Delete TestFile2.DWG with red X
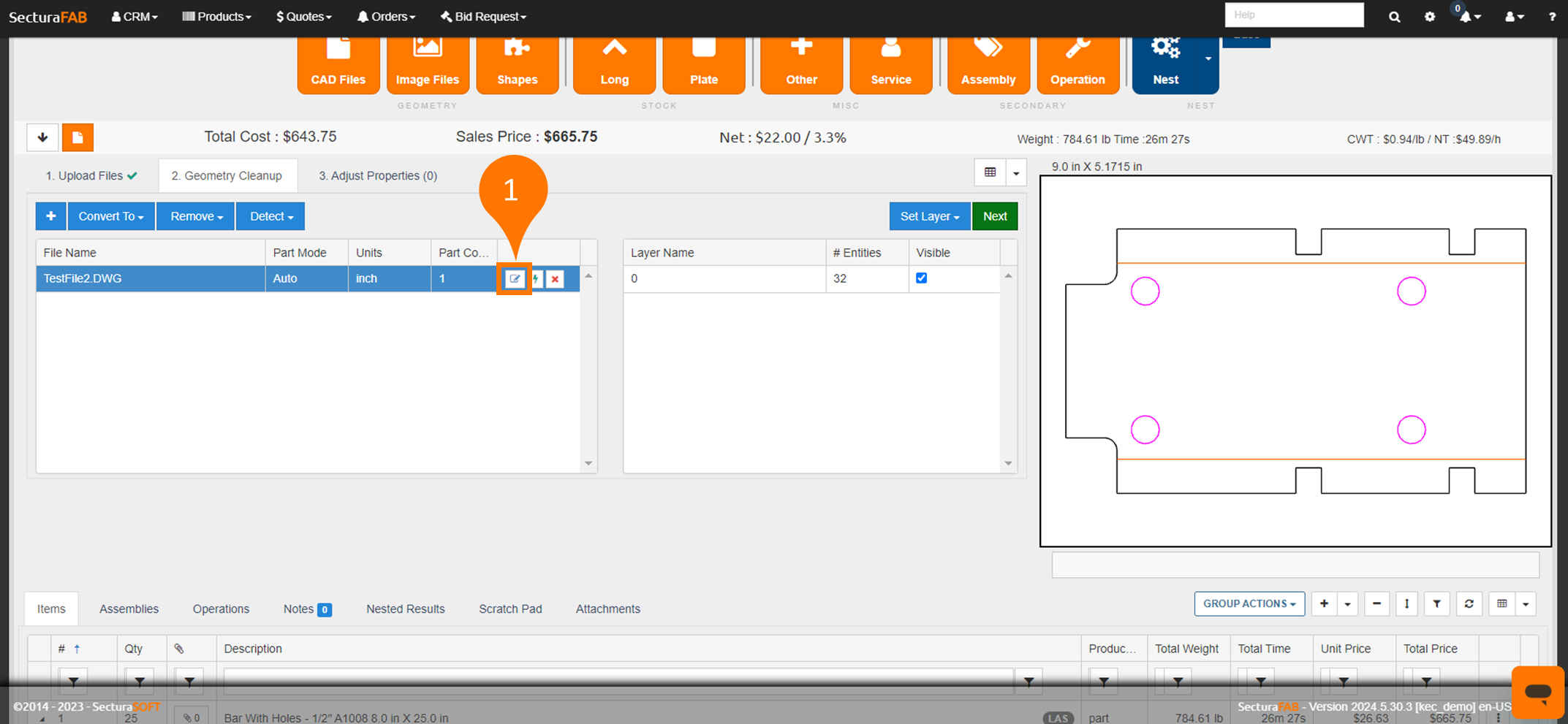The image size is (1568, 724). (555, 278)
